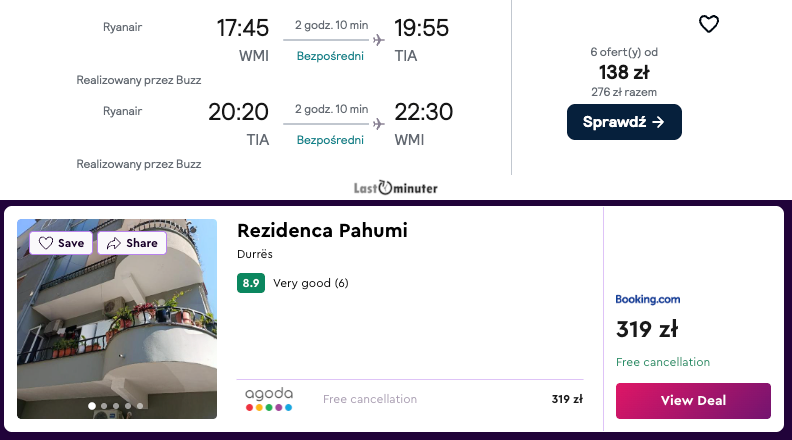Image resolution: width=792 pixels, height=440 pixels.
Task: Open the Very good (6) reviews text
Action: point(311,283)
